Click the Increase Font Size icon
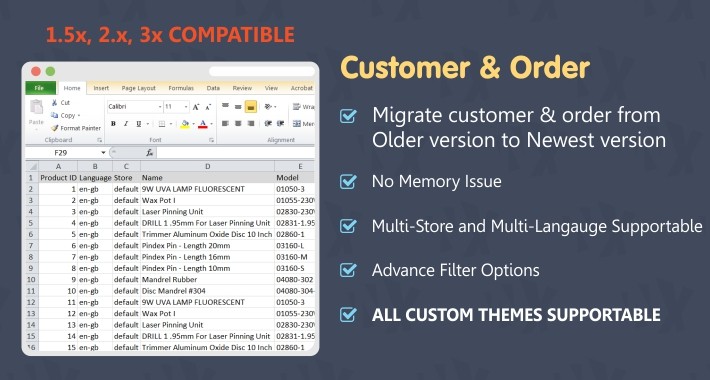This screenshot has height=380, width=710. click(196, 107)
